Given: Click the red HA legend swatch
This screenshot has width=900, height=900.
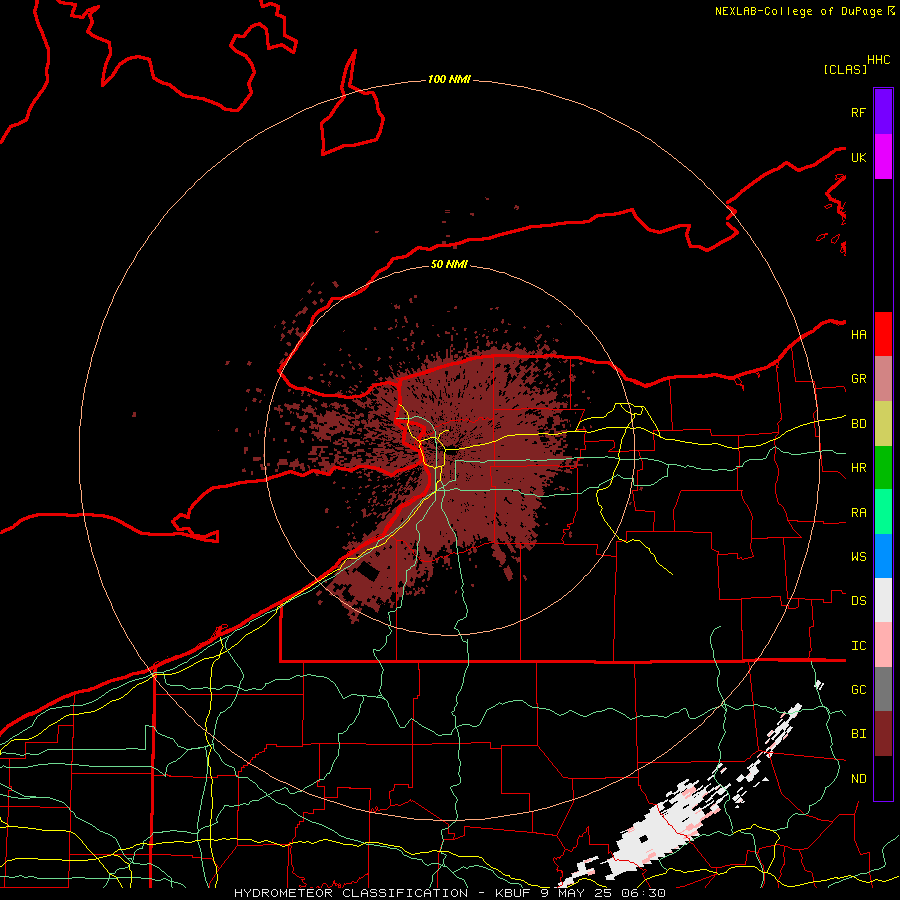Looking at the screenshot, I should [x=883, y=334].
